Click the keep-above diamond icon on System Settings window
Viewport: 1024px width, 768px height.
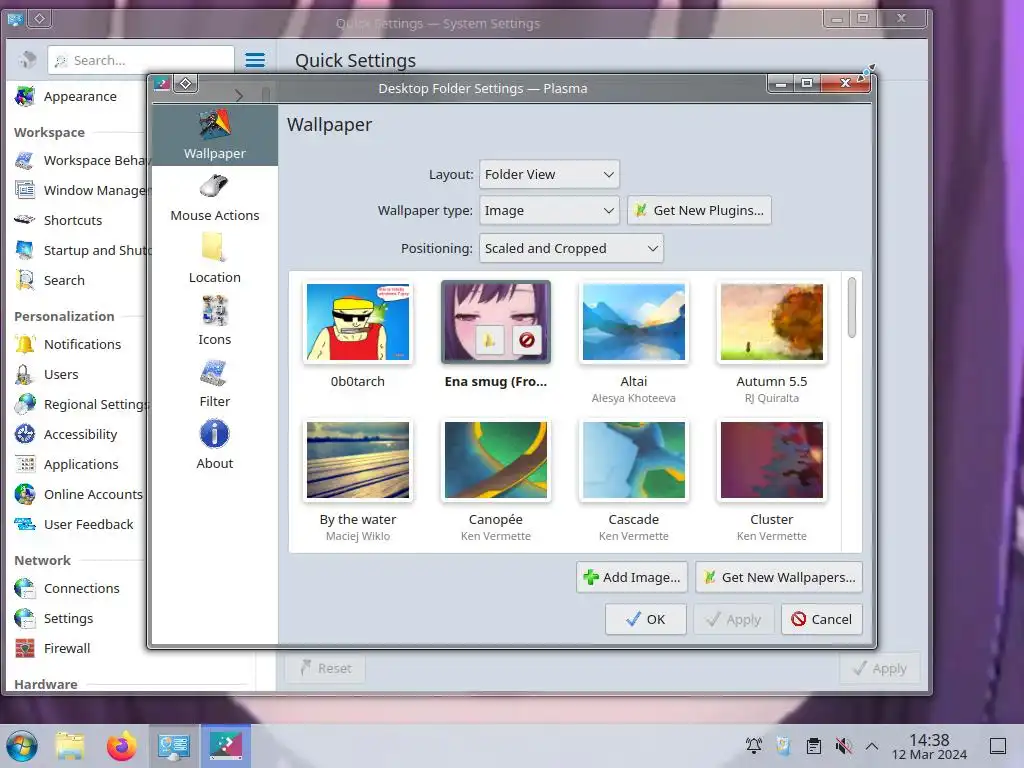pyautogui.click(x=39, y=19)
